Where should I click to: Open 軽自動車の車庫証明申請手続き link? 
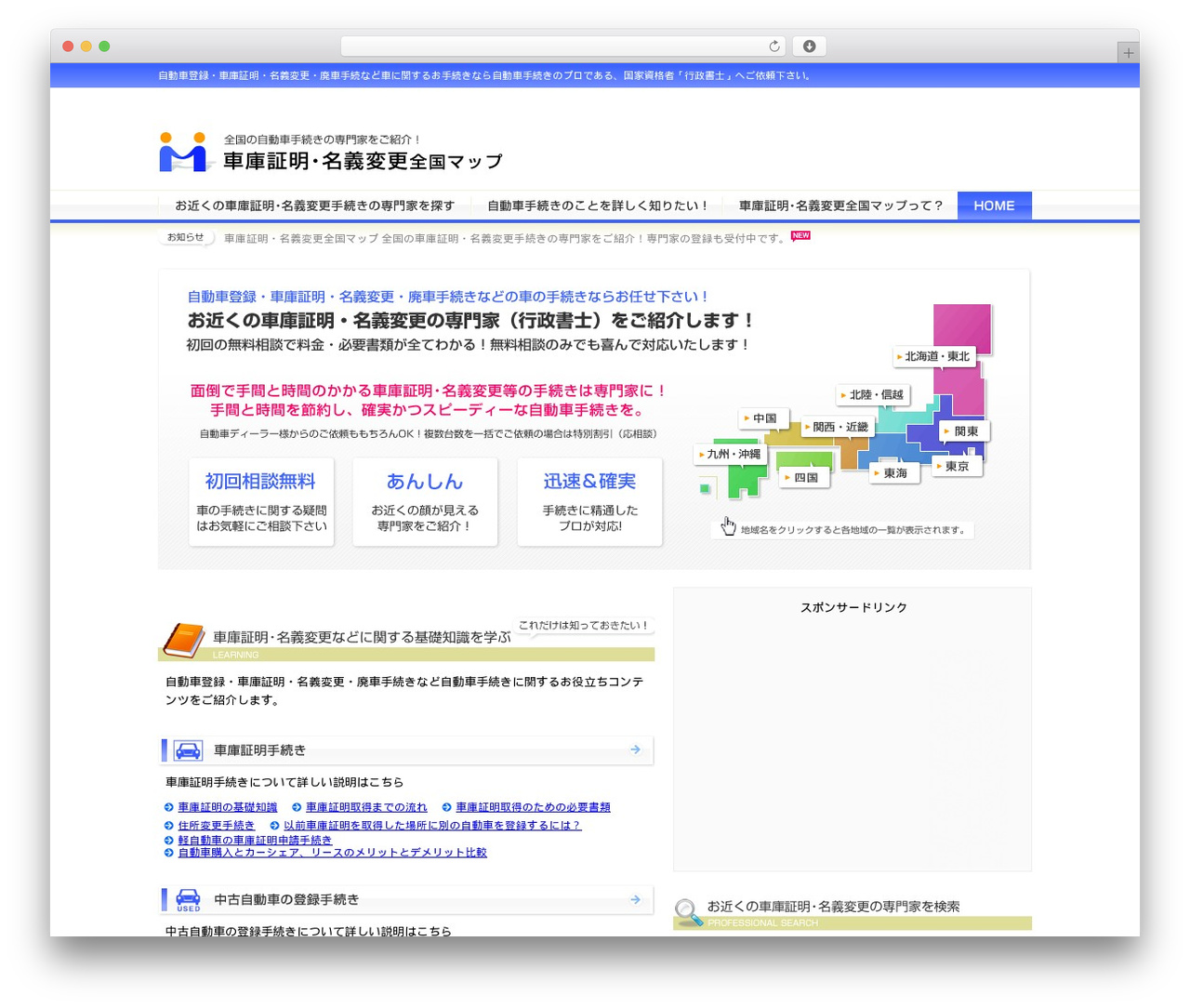[255, 840]
